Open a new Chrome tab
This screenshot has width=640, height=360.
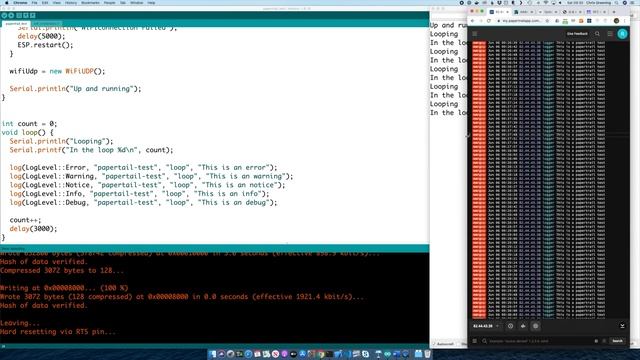click(x=613, y=12)
